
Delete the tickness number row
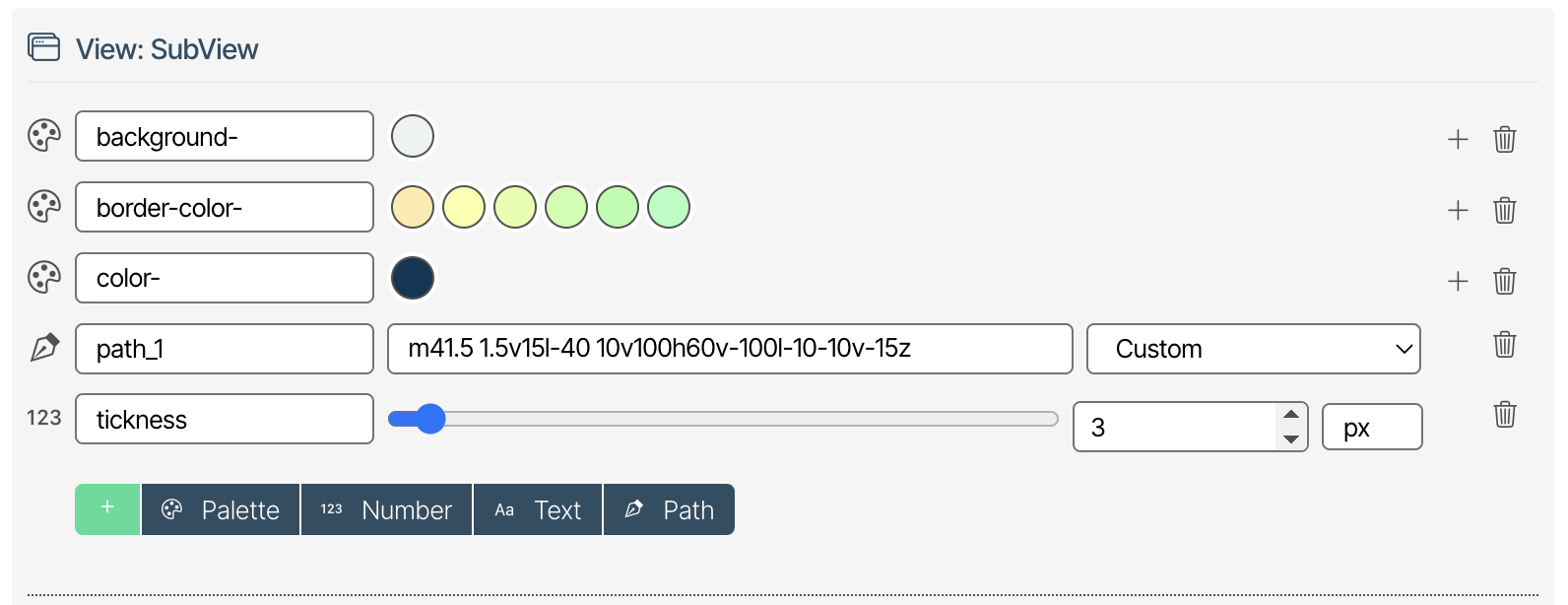[1504, 414]
